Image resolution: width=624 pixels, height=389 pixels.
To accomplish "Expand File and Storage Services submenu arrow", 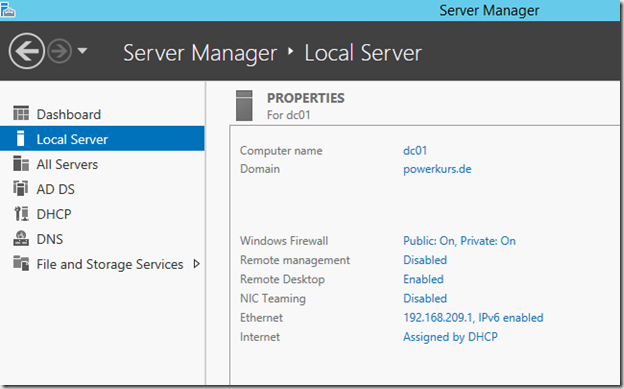I will (x=196, y=264).
